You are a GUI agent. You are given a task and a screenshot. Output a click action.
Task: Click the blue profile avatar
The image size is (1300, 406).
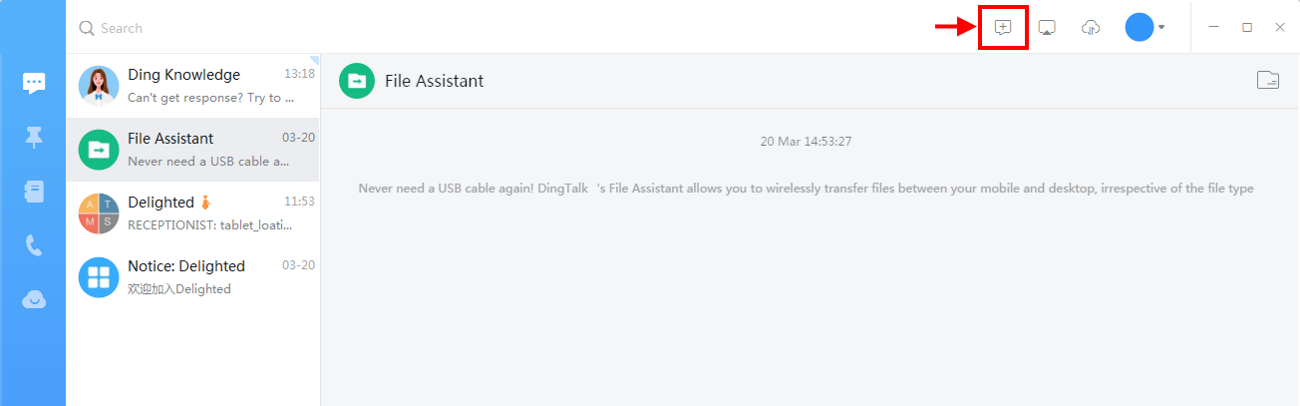click(x=1139, y=27)
